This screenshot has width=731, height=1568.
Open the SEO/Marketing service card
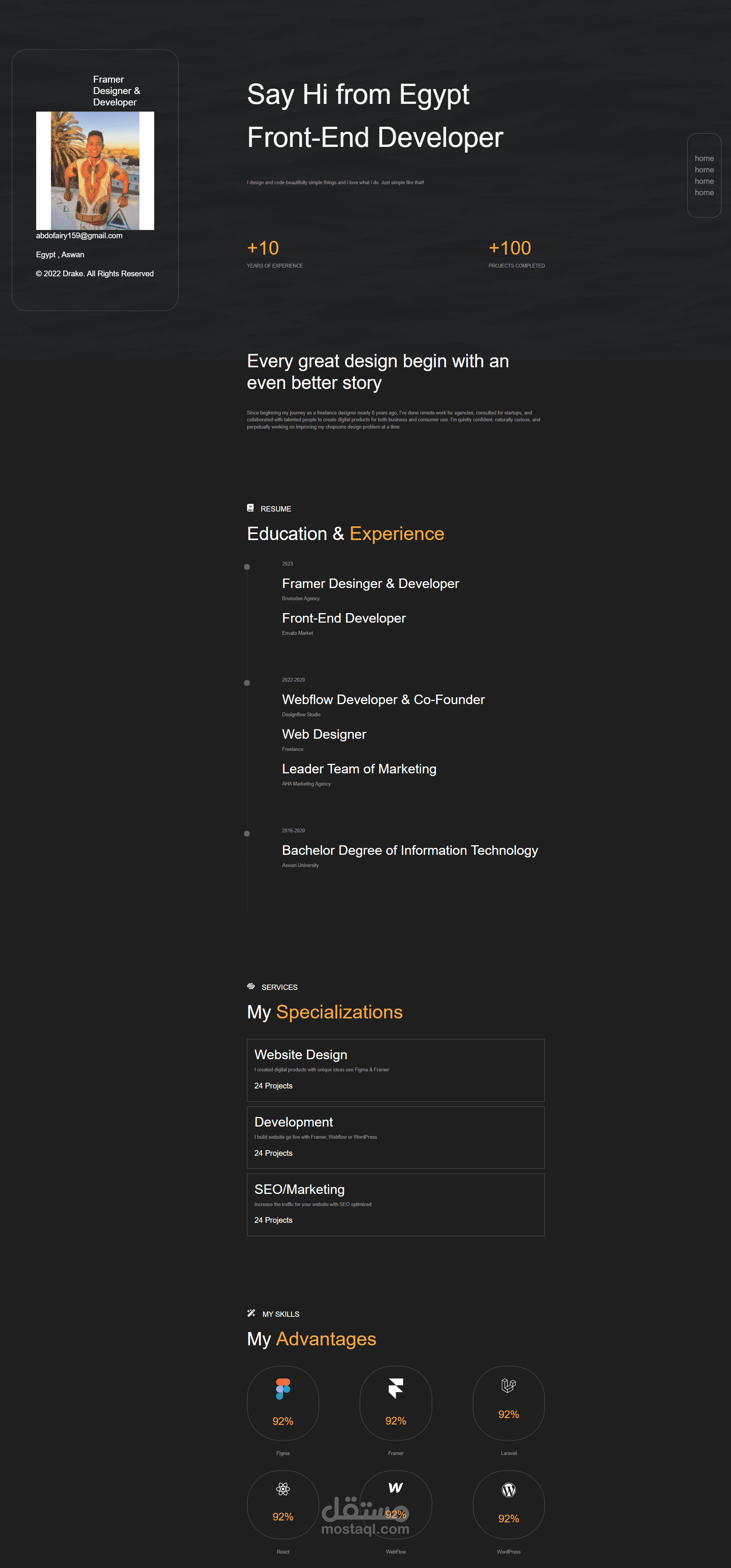[396, 1205]
